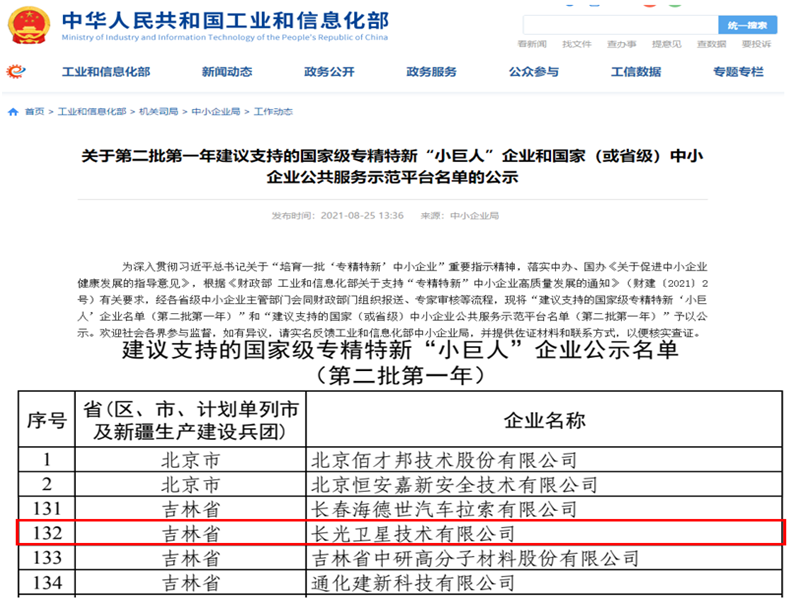Image resolution: width=800 pixels, height=600 pixels.
Task: Open the 专题专栏 navigation menu
Action: [738, 72]
